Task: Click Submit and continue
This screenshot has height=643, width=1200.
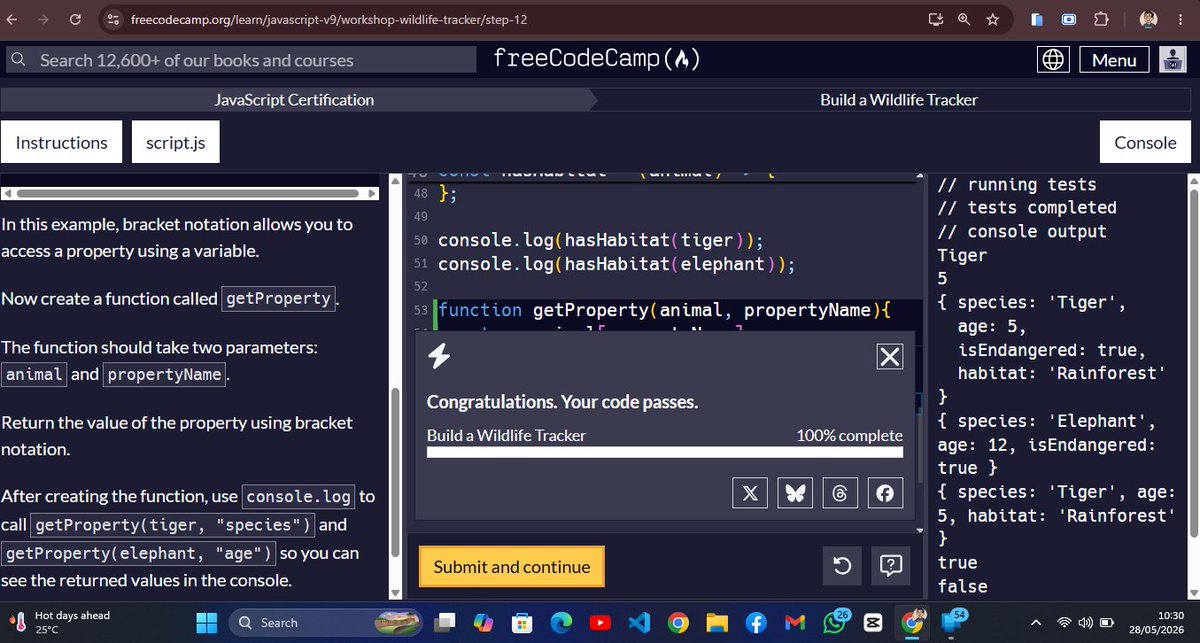Action: click(x=512, y=567)
